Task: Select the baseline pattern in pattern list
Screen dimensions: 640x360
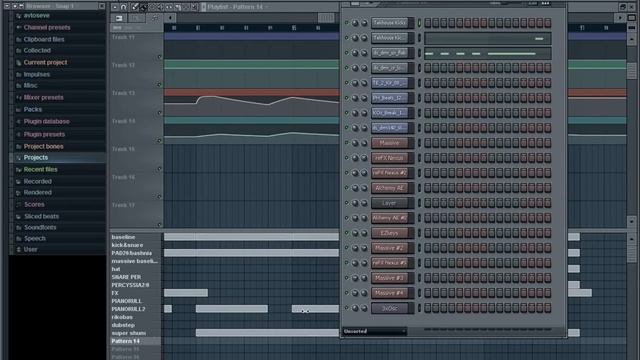Action: pos(123,237)
